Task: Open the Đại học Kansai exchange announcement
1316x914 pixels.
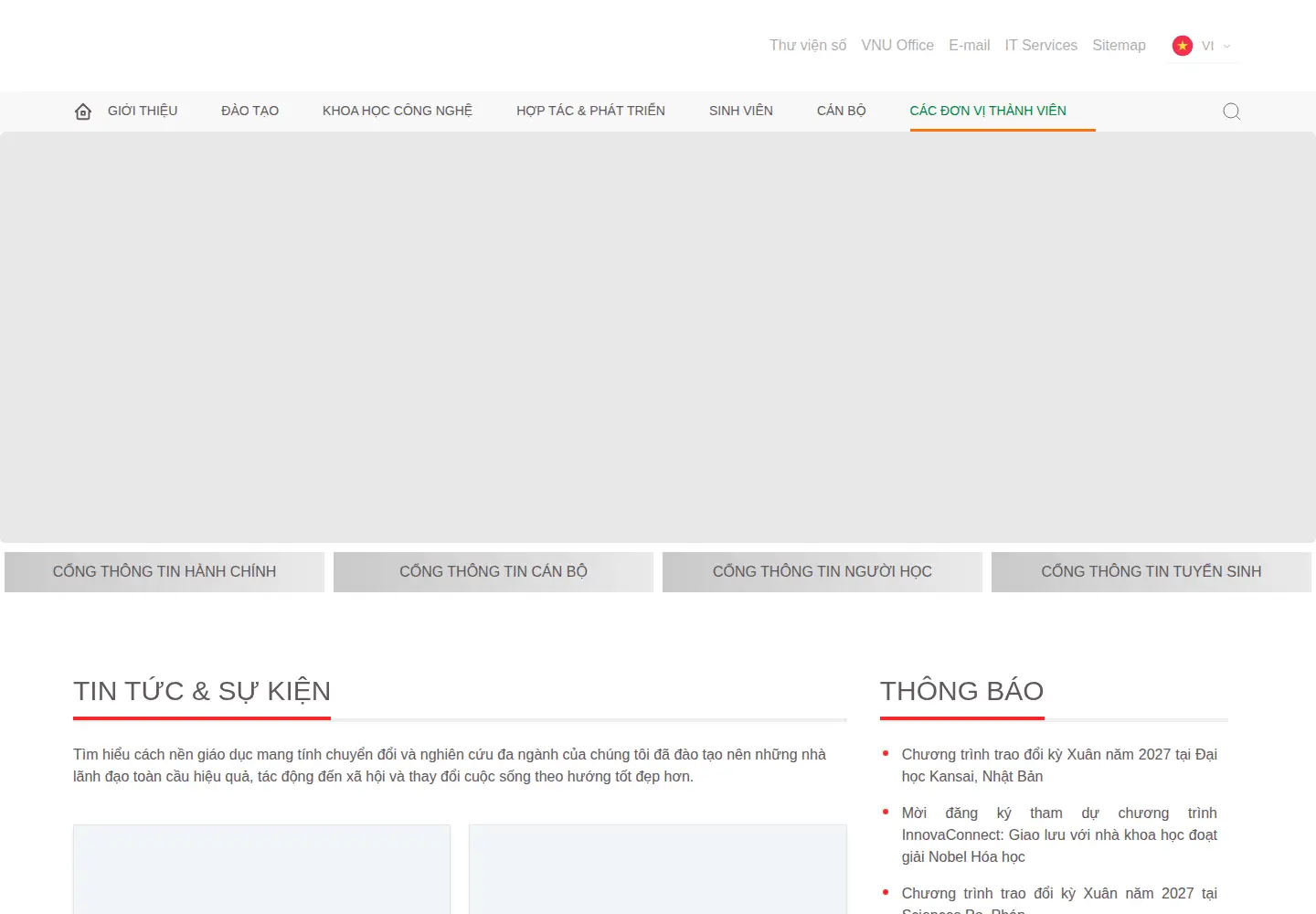Action: pyautogui.click(x=1059, y=766)
